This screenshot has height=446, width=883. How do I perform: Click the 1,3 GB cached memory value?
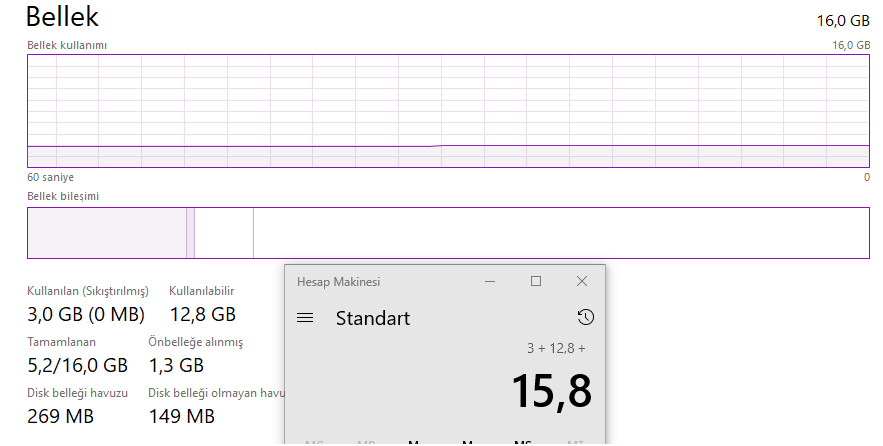(x=176, y=365)
